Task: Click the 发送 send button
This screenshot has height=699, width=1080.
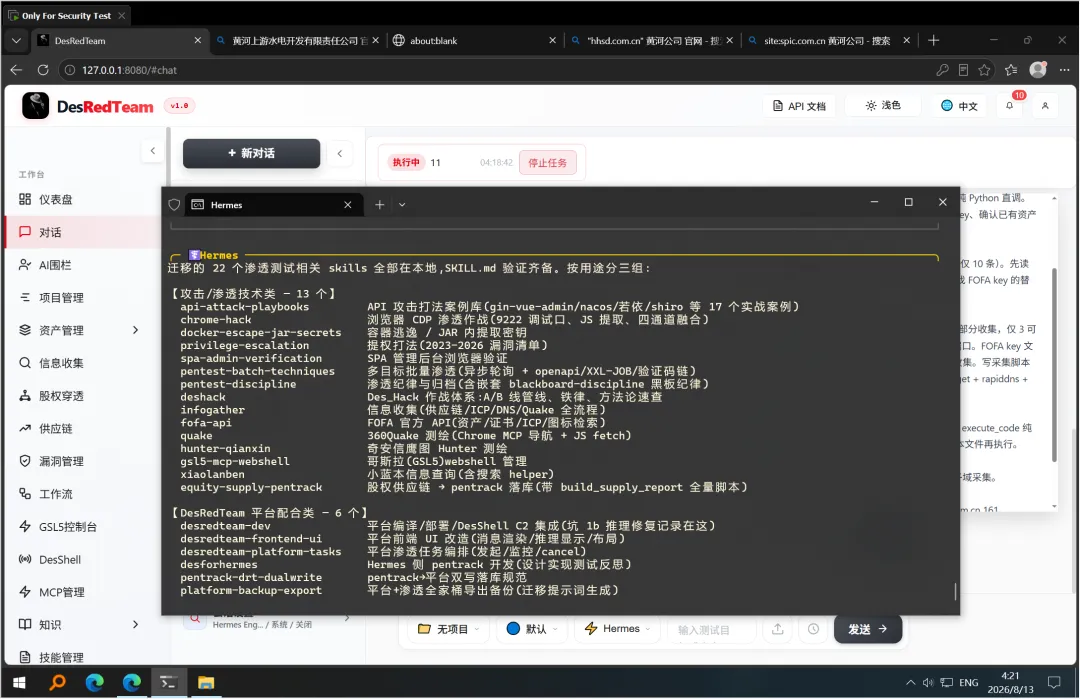Action: point(868,629)
